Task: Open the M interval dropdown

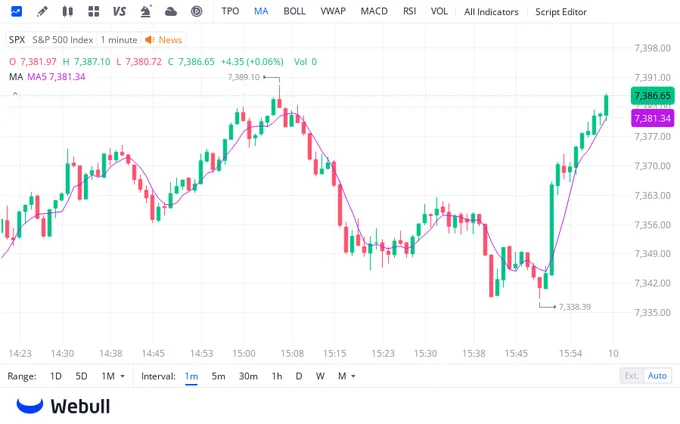Action: coord(347,376)
